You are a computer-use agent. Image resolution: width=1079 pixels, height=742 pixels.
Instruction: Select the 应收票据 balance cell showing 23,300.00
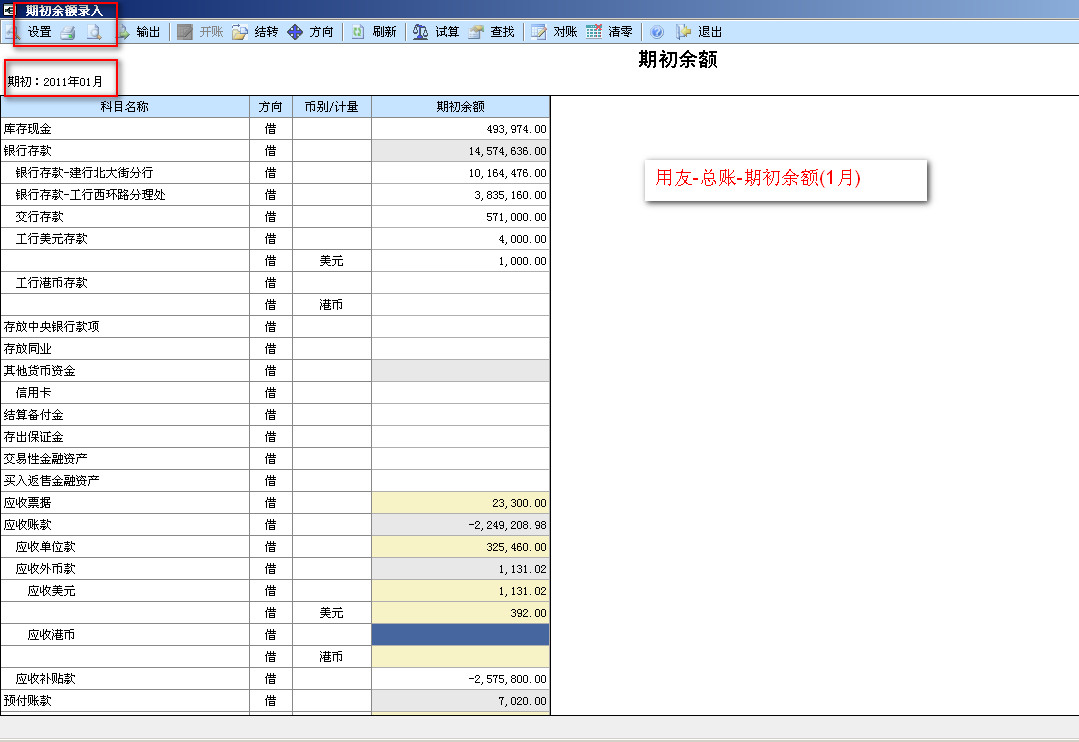(460, 503)
